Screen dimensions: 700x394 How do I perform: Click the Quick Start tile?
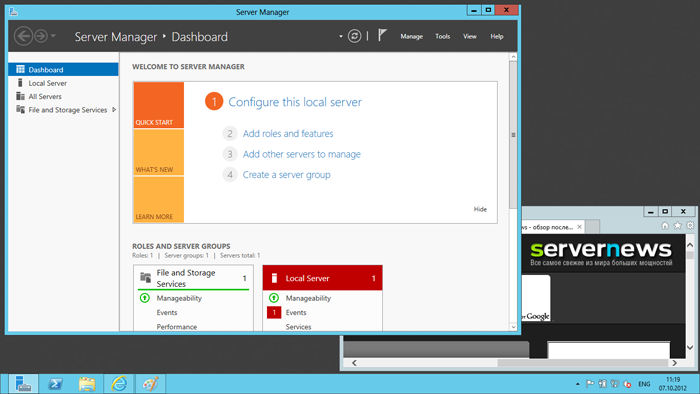(x=158, y=105)
